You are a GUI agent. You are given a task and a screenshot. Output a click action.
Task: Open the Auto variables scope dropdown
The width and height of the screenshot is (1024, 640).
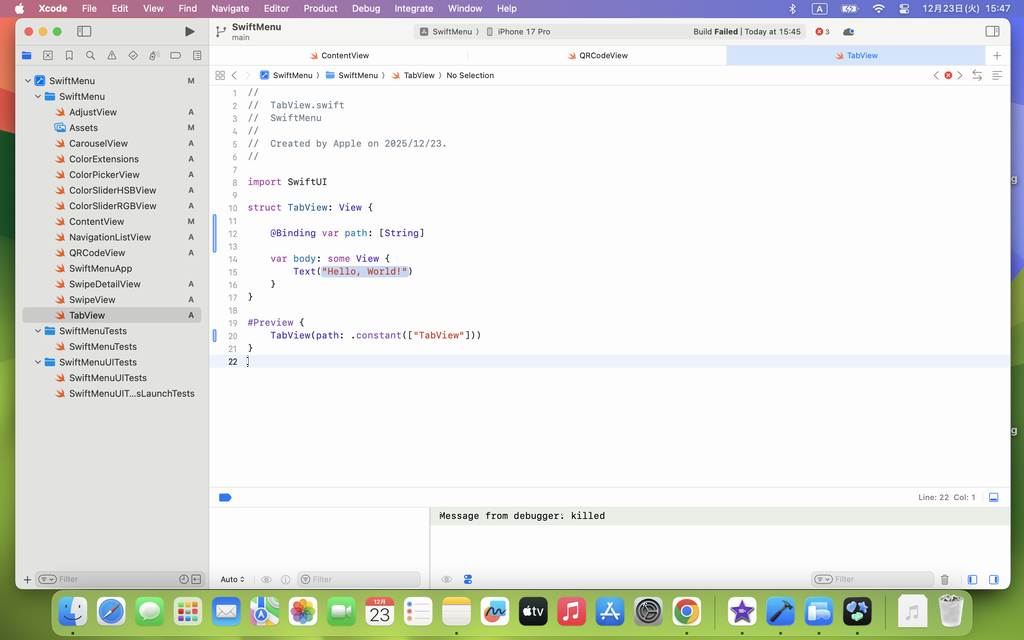232,579
